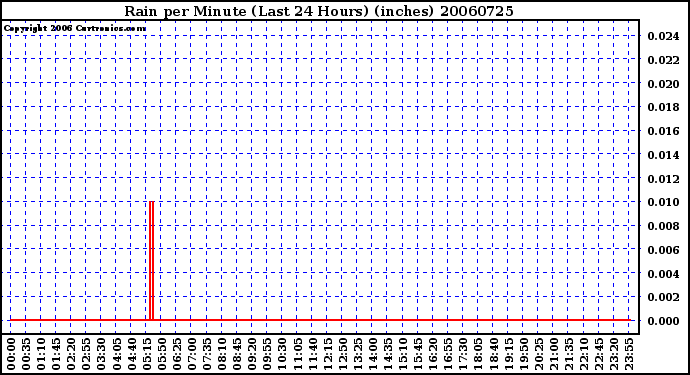Screen dimensions: 690x375
Task: Select the 22:45 time label
Action: coord(598,354)
